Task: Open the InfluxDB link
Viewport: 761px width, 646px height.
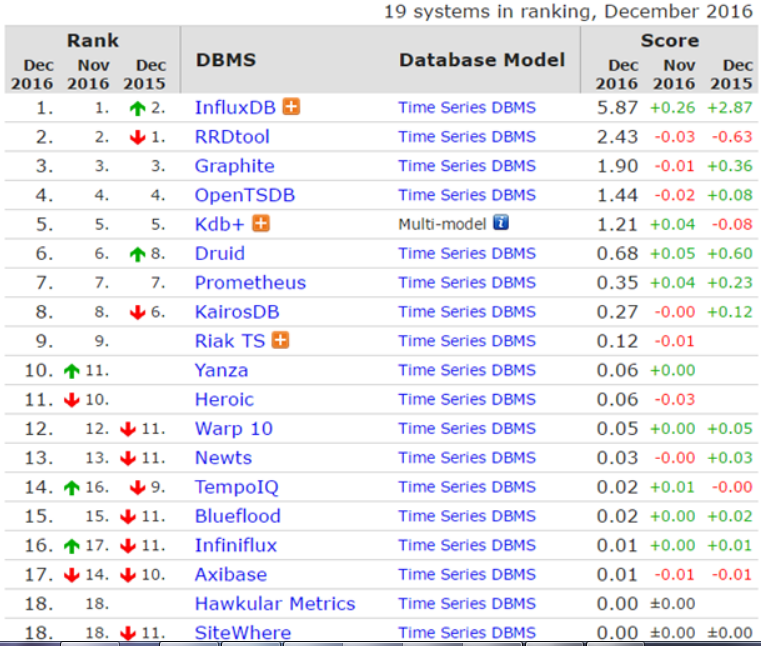Action: (x=235, y=108)
